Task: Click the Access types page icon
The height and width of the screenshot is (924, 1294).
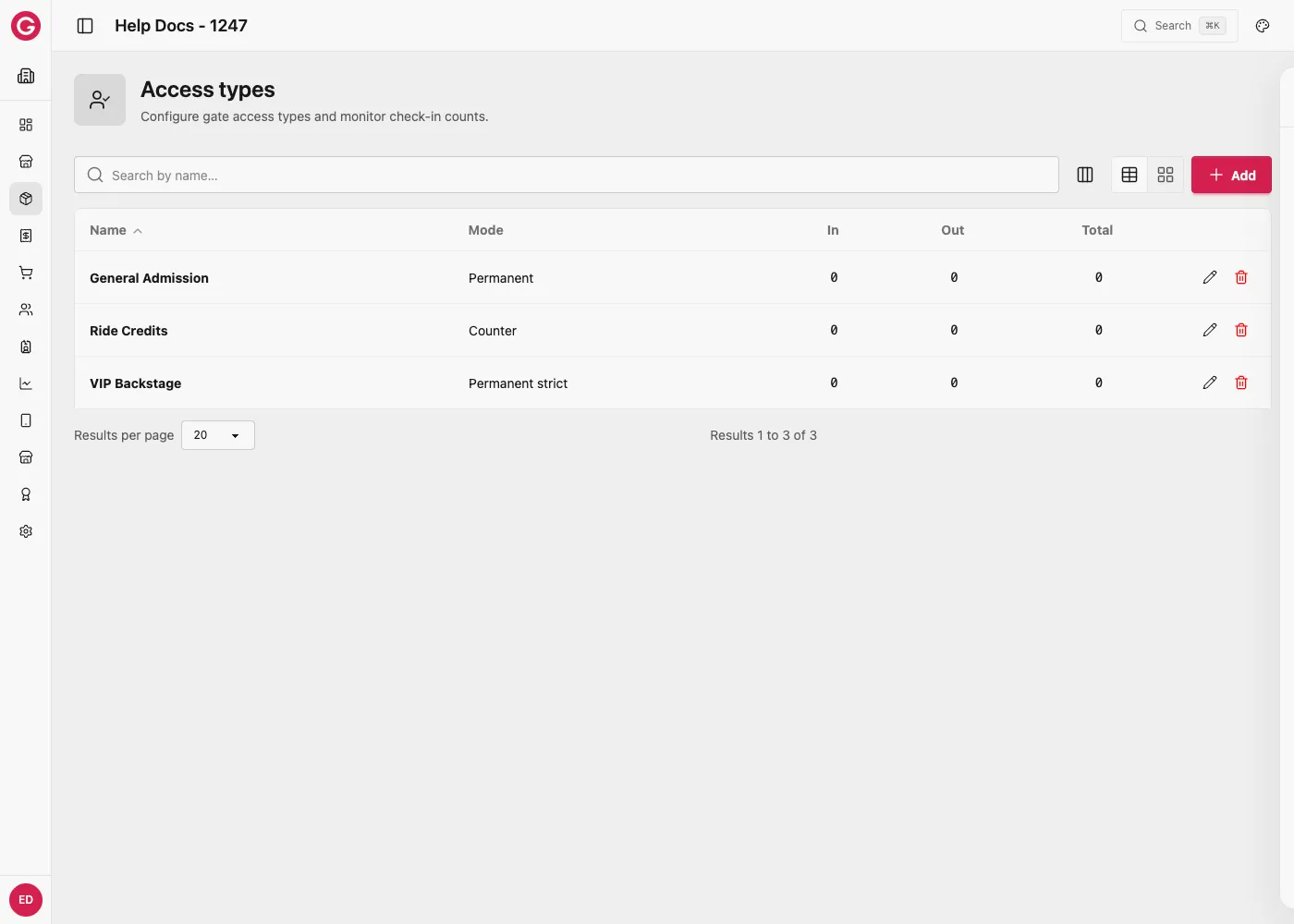Action: point(100,100)
